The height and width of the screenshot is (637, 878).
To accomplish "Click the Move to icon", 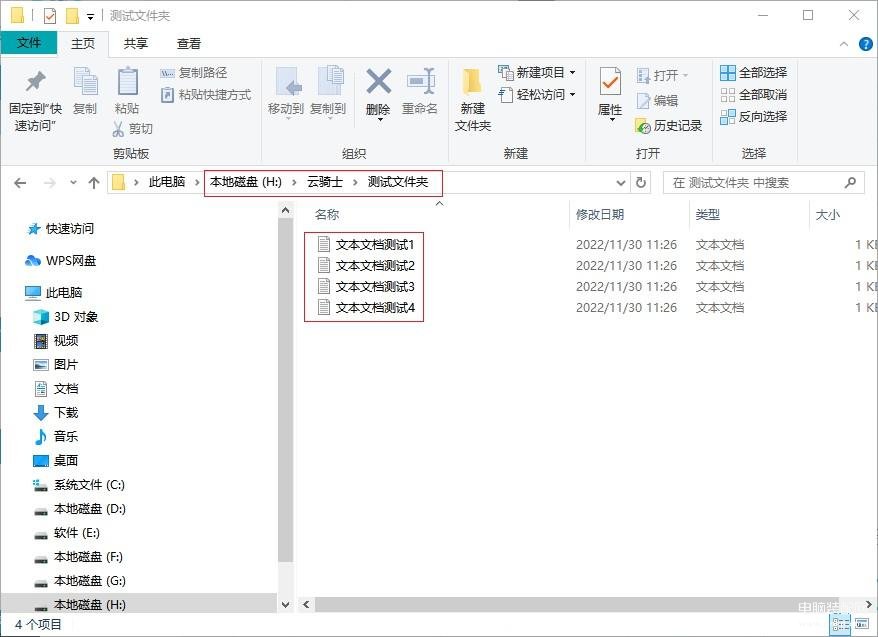I will point(289,82).
